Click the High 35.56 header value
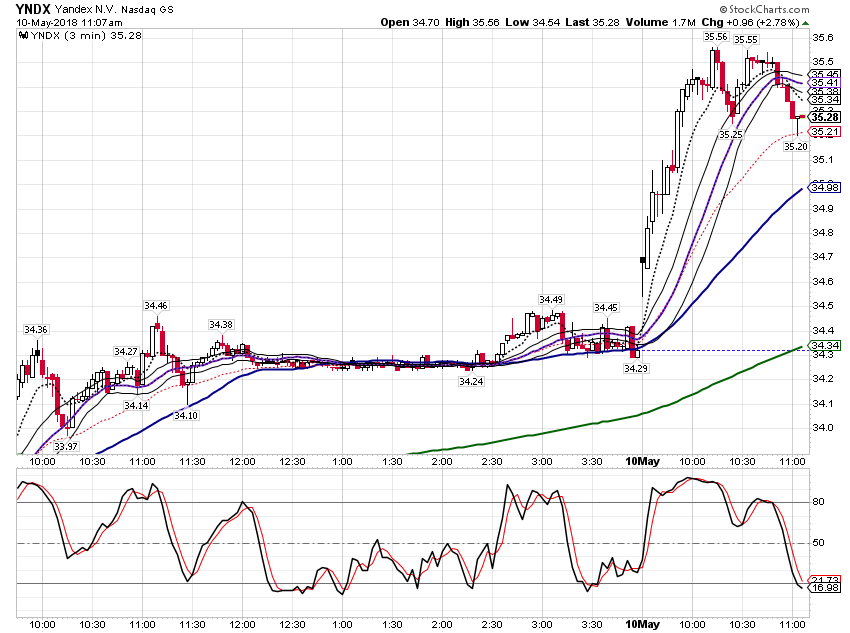Screen dimensions: 850x633 472,22
